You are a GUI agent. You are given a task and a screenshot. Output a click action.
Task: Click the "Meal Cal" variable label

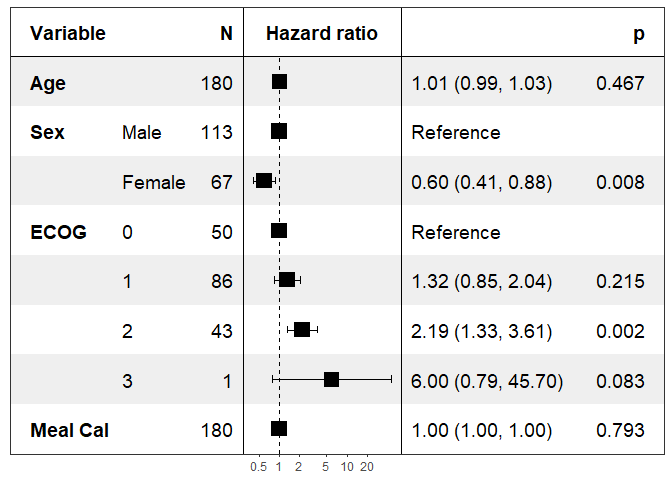(x=70, y=431)
